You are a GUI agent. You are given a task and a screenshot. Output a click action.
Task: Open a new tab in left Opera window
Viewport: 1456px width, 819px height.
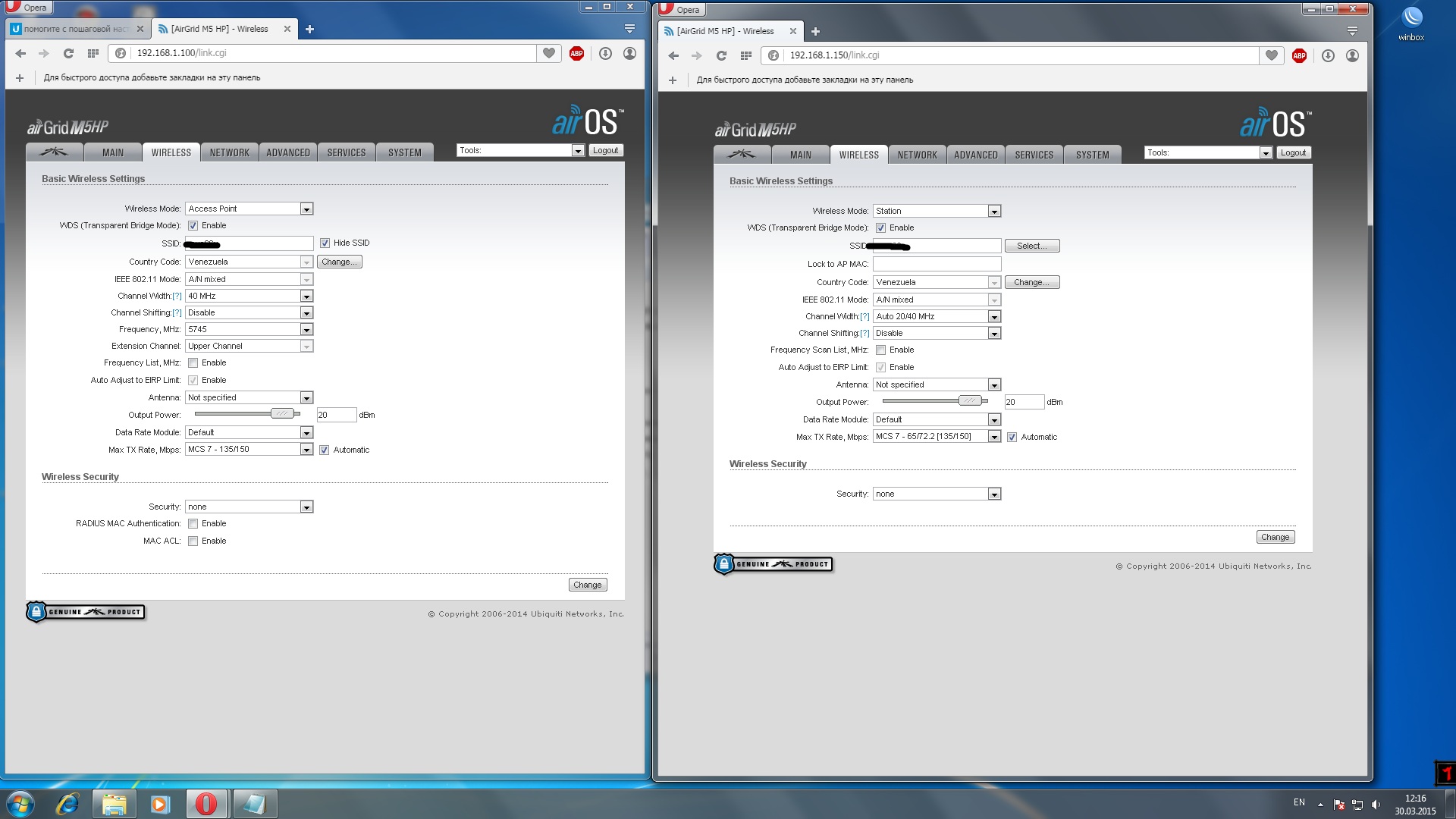click(x=309, y=30)
